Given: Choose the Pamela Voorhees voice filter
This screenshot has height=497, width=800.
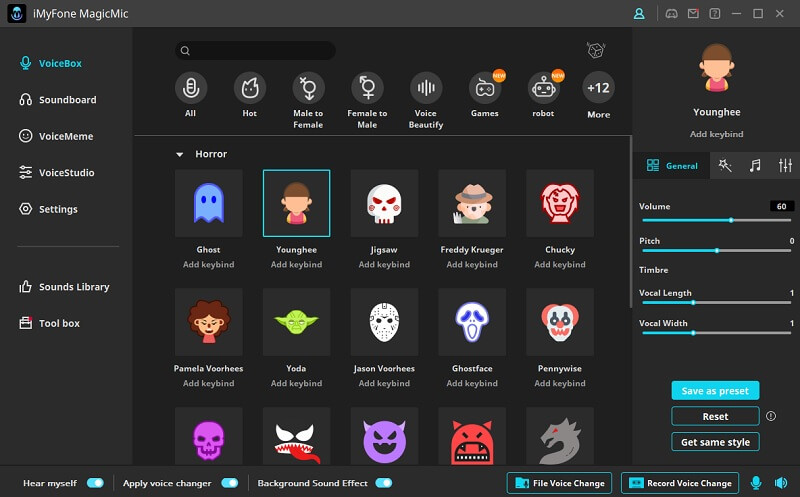Looking at the screenshot, I should pos(209,321).
